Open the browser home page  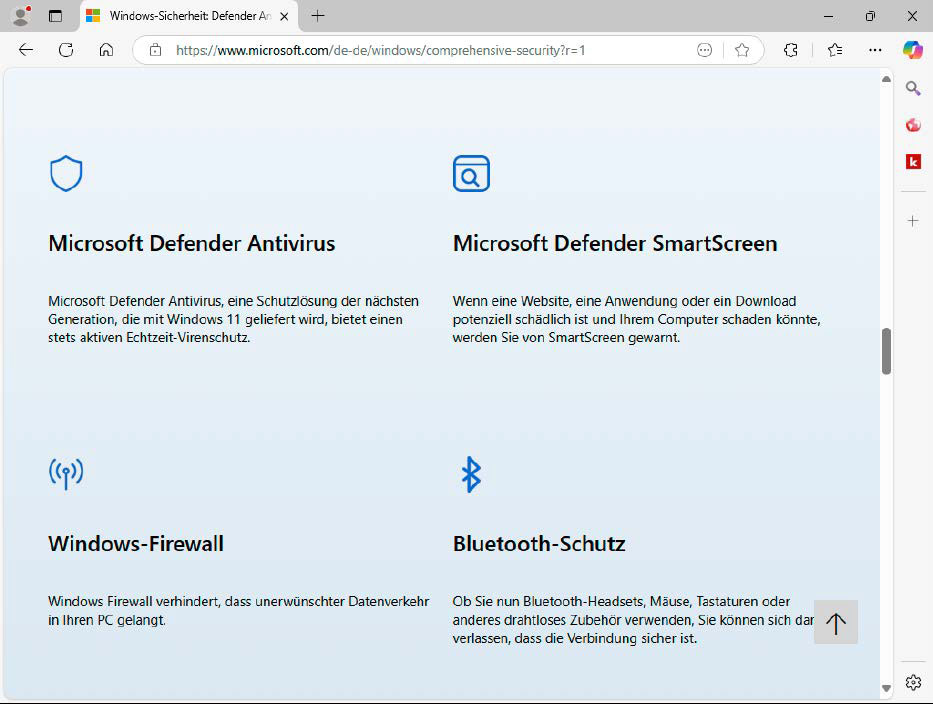click(106, 50)
